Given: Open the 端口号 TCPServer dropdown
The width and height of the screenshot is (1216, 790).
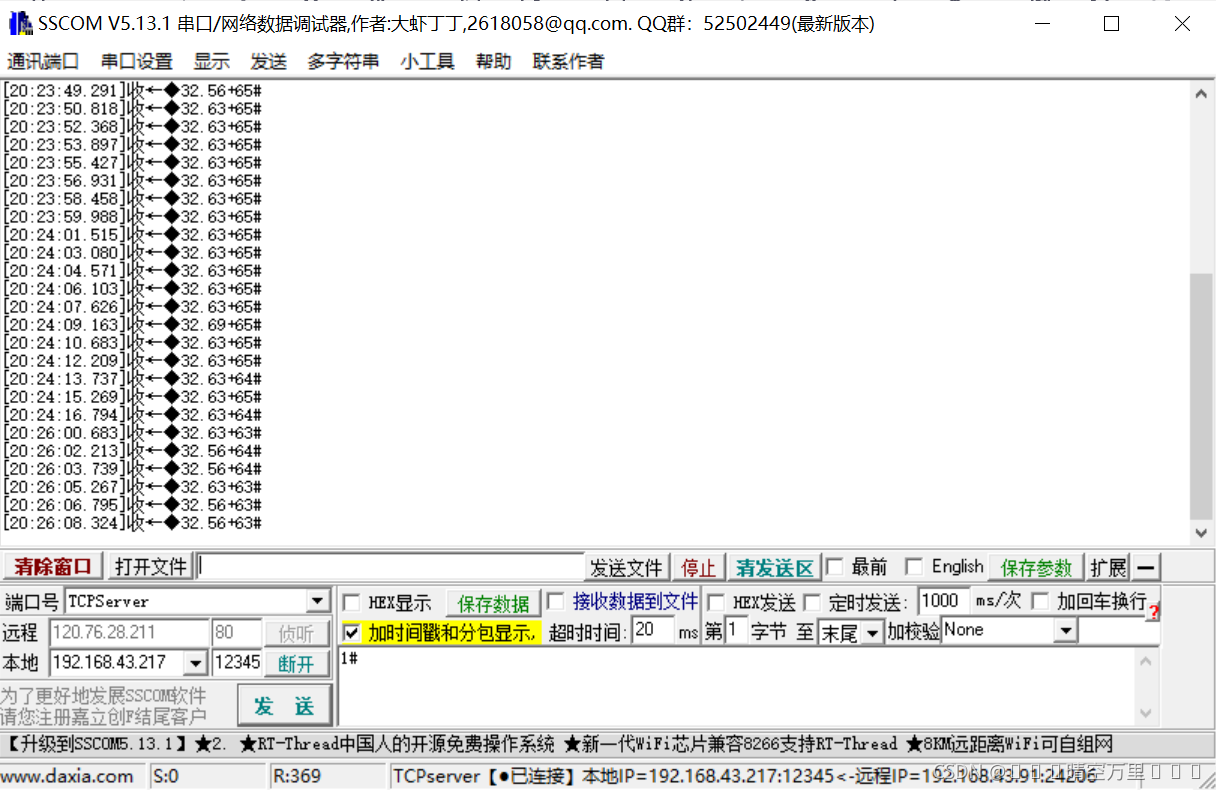Looking at the screenshot, I should [319, 602].
